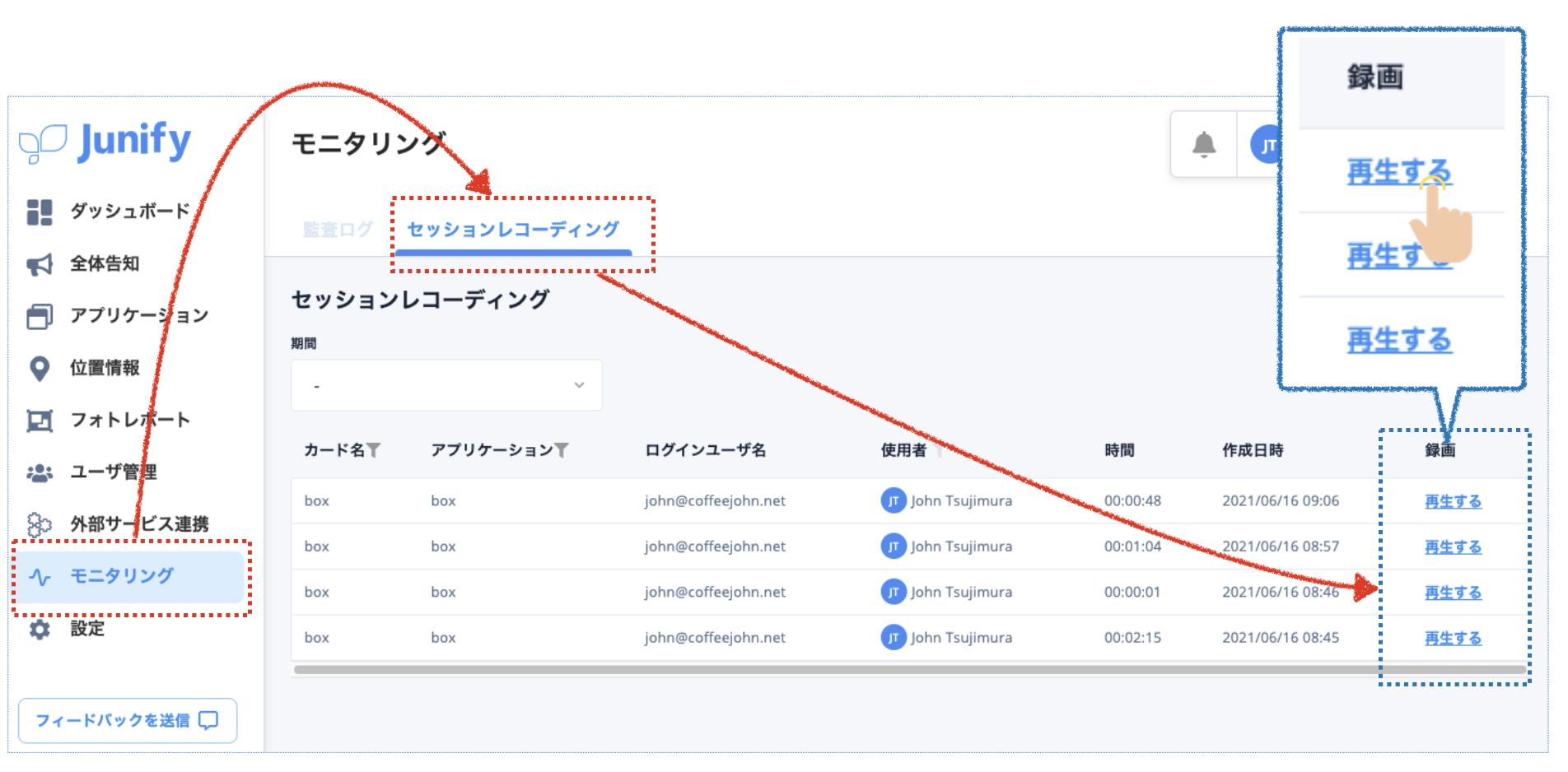Click the external services integration icon
Viewport: 1568px width, 772px height.
coord(39,524)
